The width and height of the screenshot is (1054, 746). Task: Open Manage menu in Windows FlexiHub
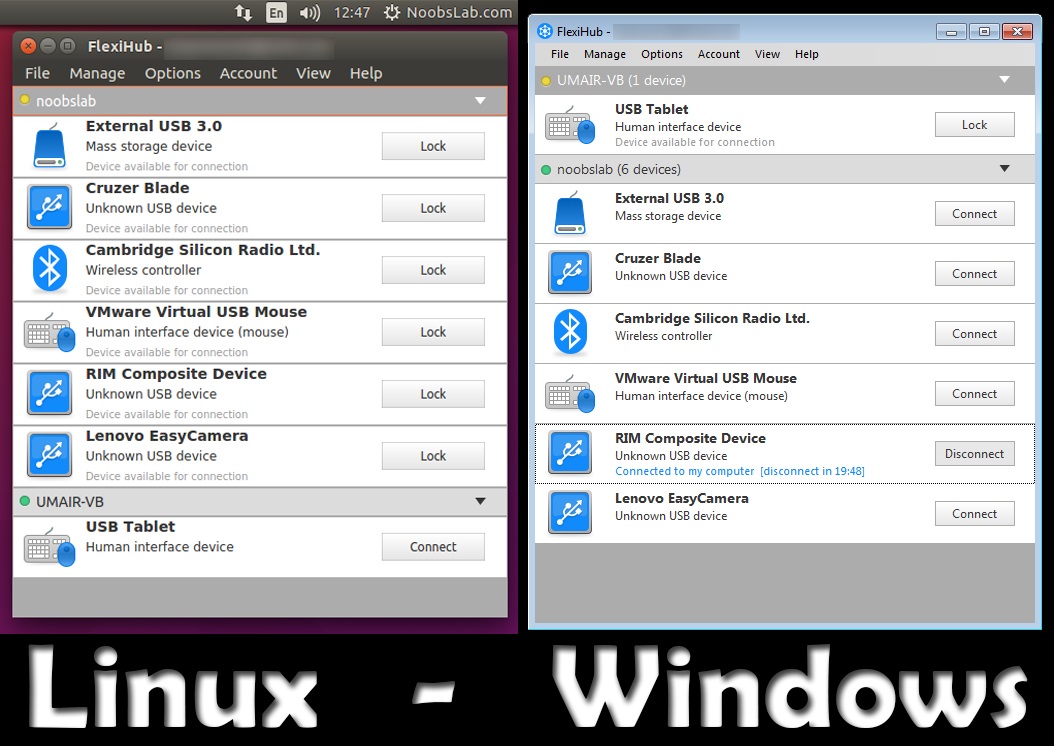[x=604, y=54]
